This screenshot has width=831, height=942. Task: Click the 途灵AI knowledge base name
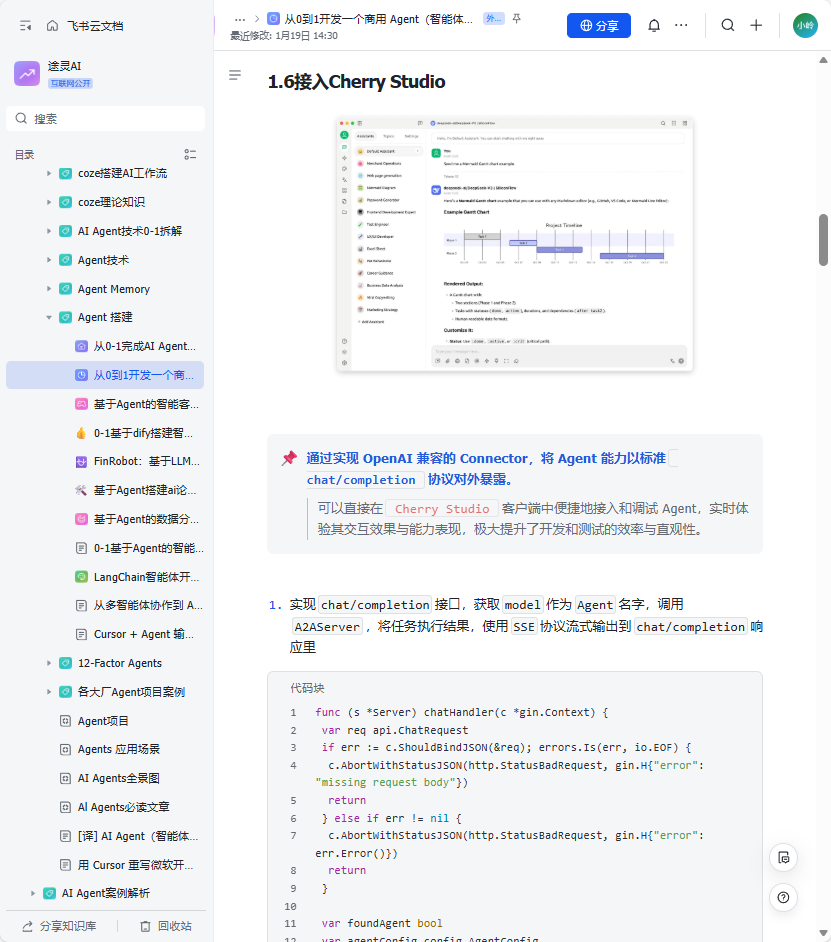pos(64,66)
